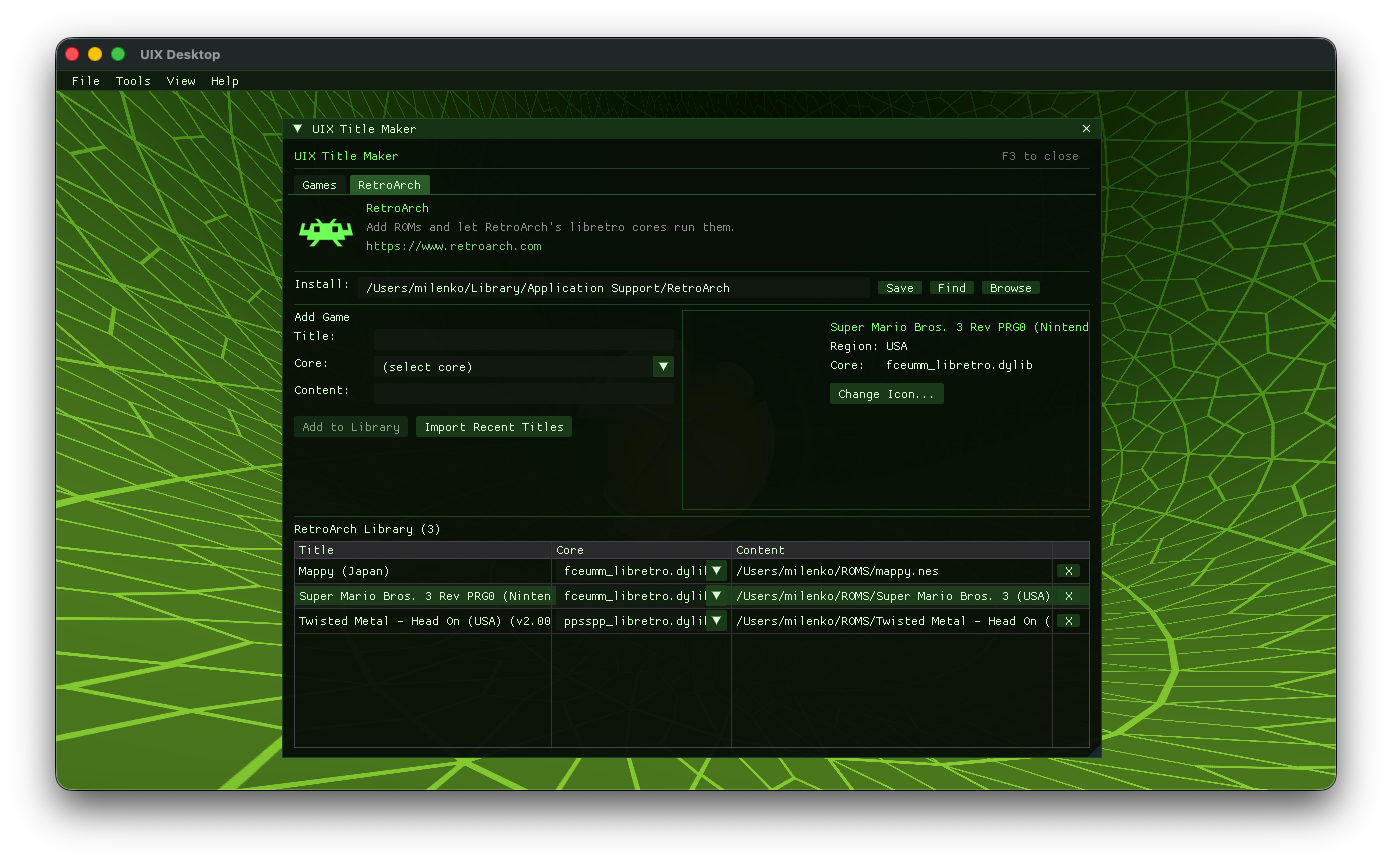Click the Title input field
The height and width of the screenshot is (864, 1392).
coord(524,339)
